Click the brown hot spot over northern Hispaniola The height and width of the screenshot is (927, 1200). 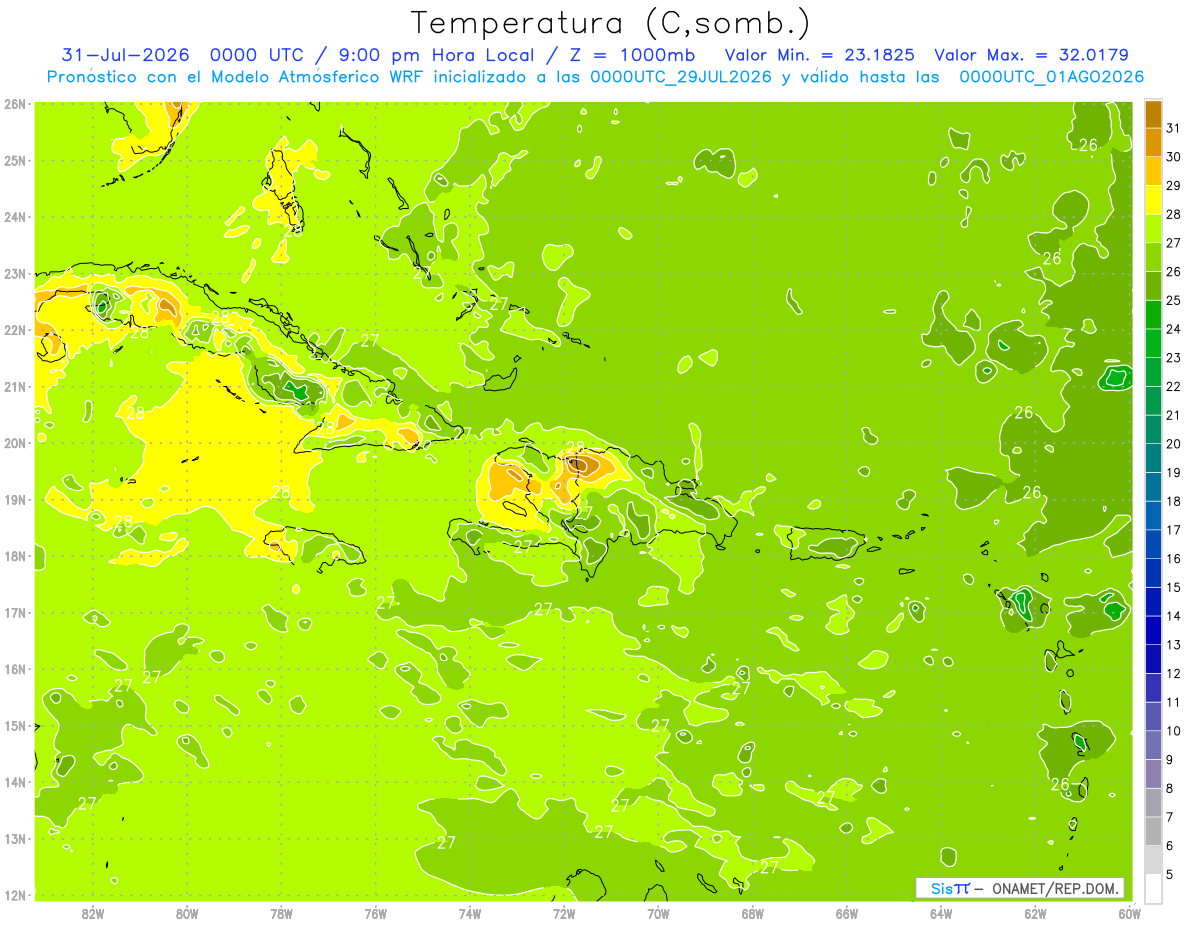(x=580, y=464)
